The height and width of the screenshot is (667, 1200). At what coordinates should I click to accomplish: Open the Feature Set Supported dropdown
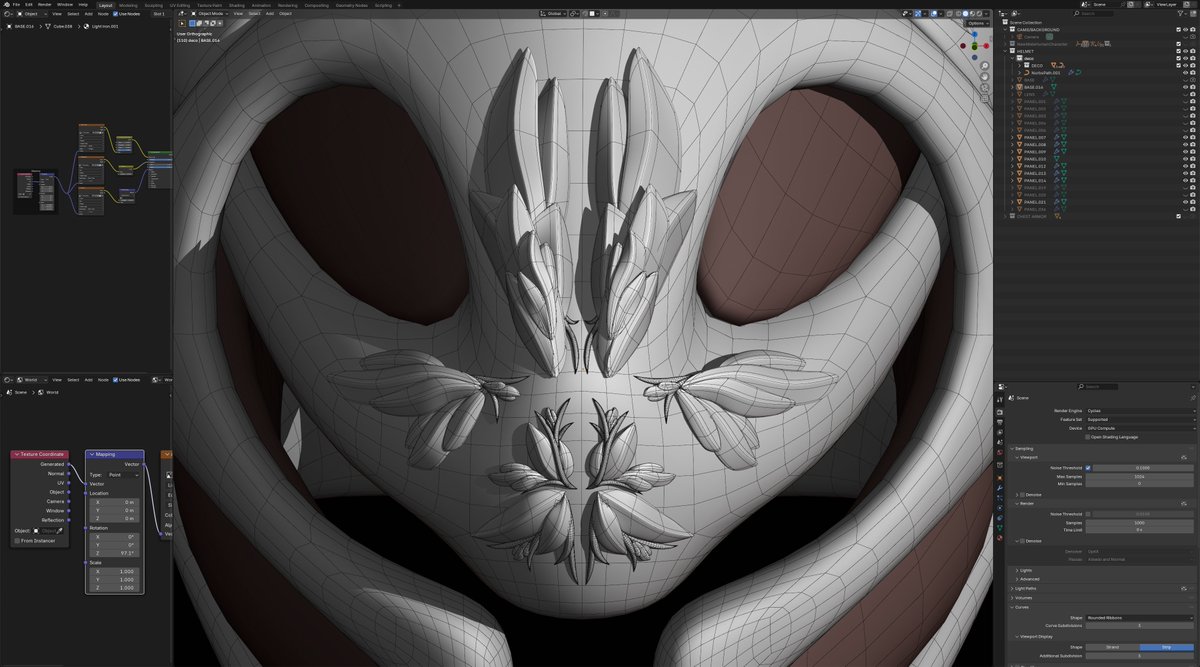[1141, 419]
